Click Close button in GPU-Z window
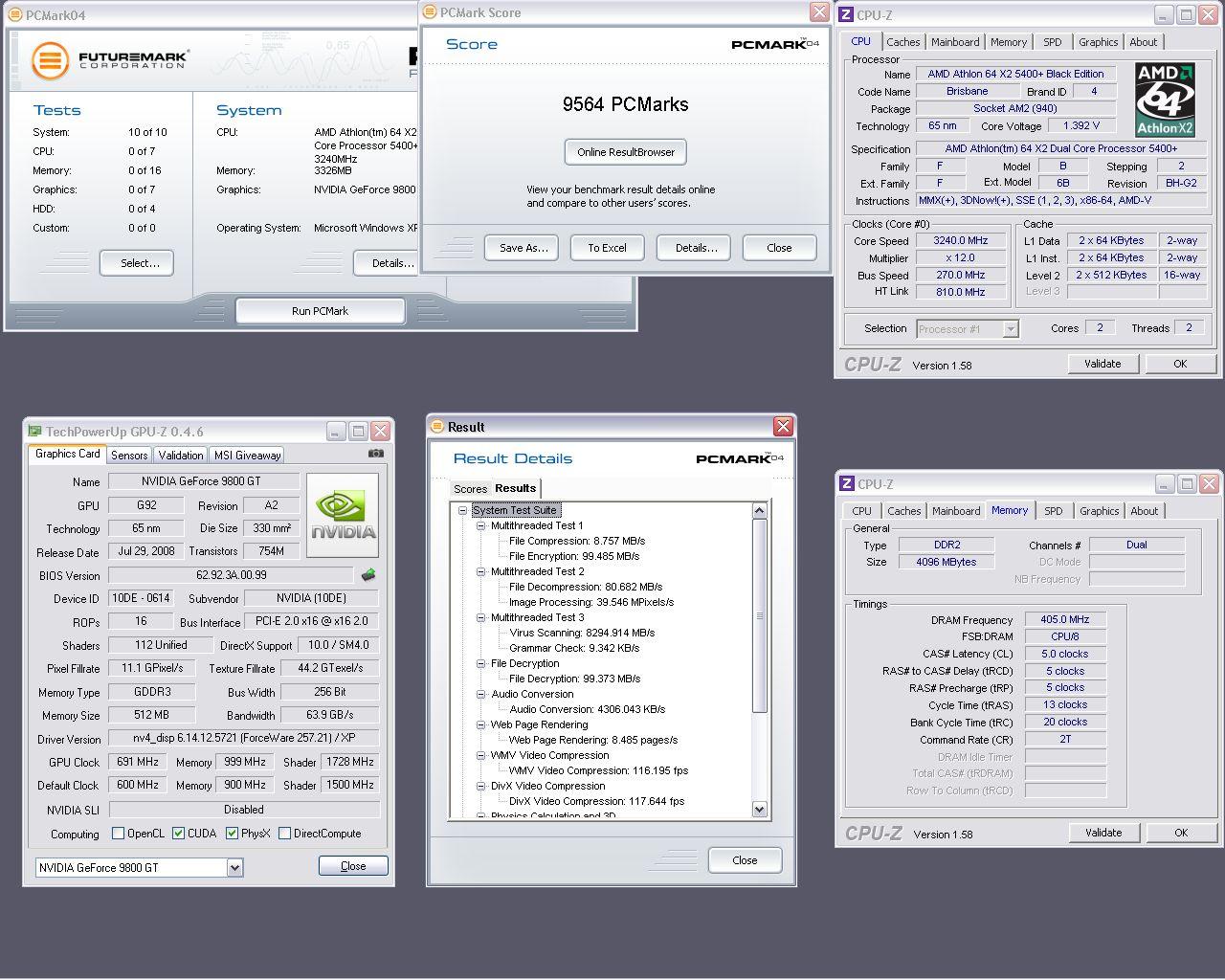 (x=353, y=866)
